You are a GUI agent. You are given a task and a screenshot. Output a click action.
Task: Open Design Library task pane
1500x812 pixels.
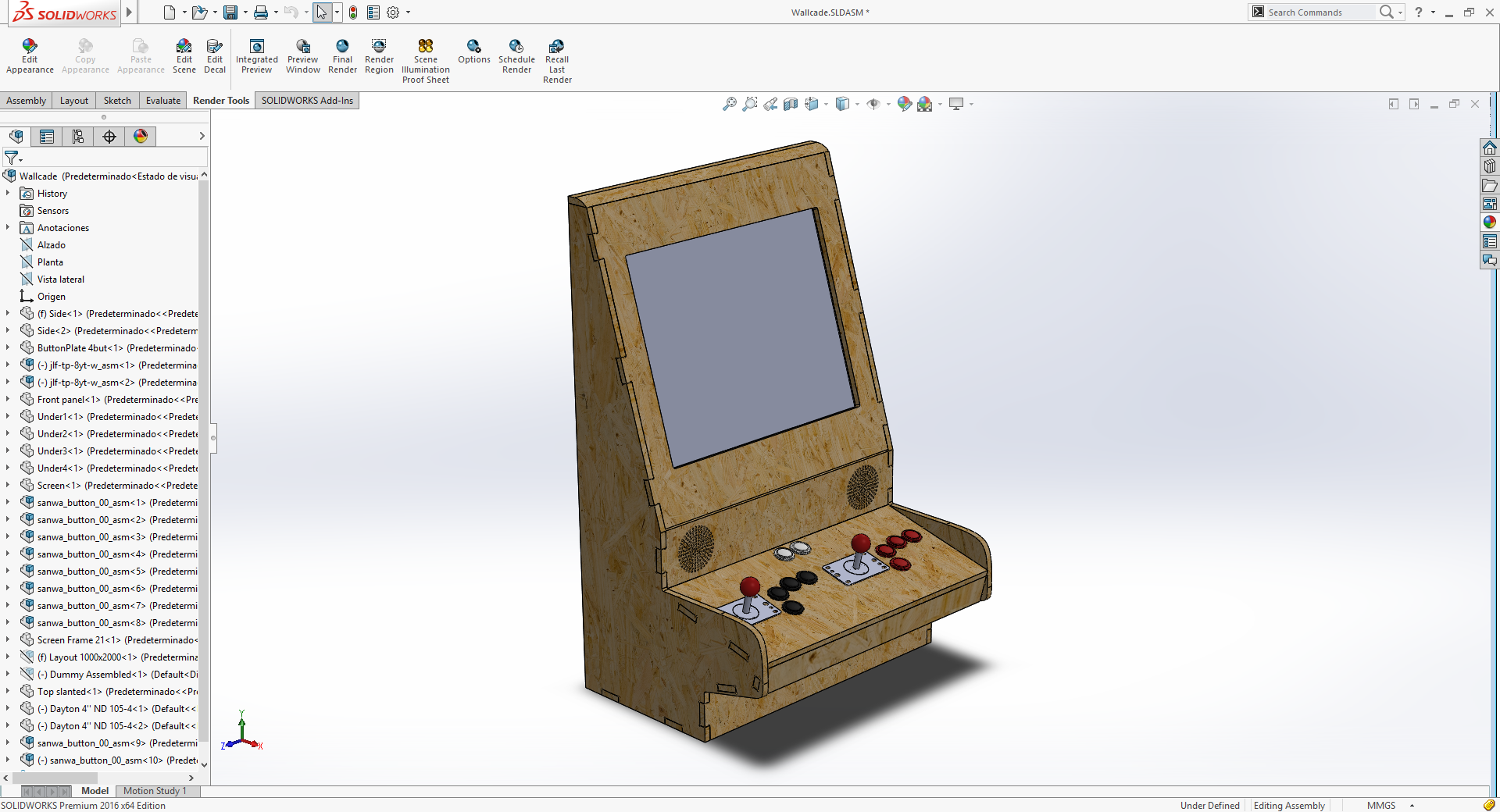(1490, 166)
